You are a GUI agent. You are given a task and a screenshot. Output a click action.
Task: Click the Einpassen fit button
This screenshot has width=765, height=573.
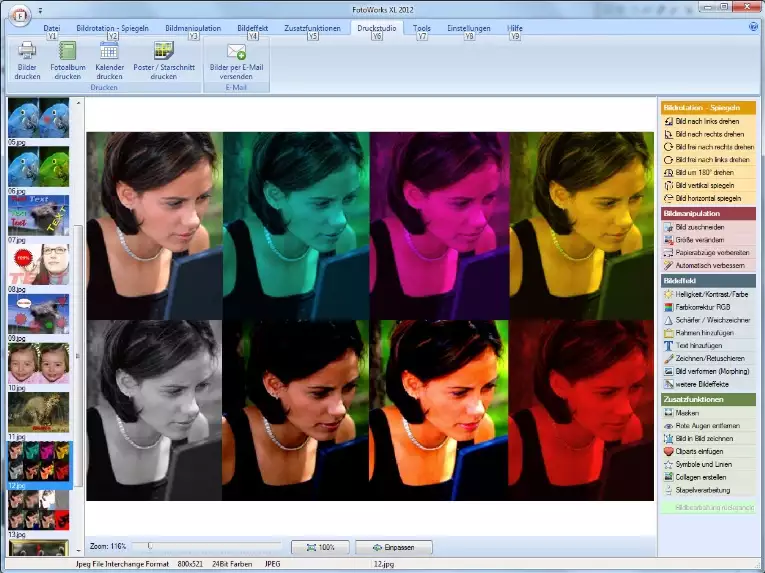pyautogui.click(x=393, y=547)
